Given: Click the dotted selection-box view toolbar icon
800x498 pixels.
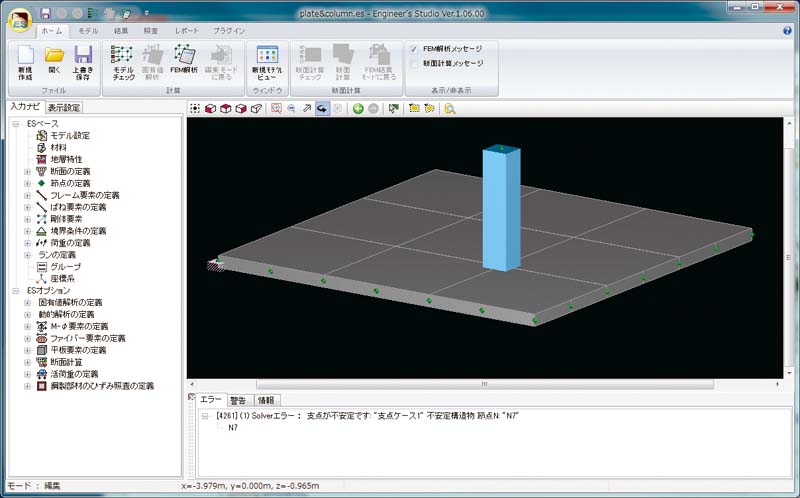Looking at the screenshot, I should click(195, 108).
